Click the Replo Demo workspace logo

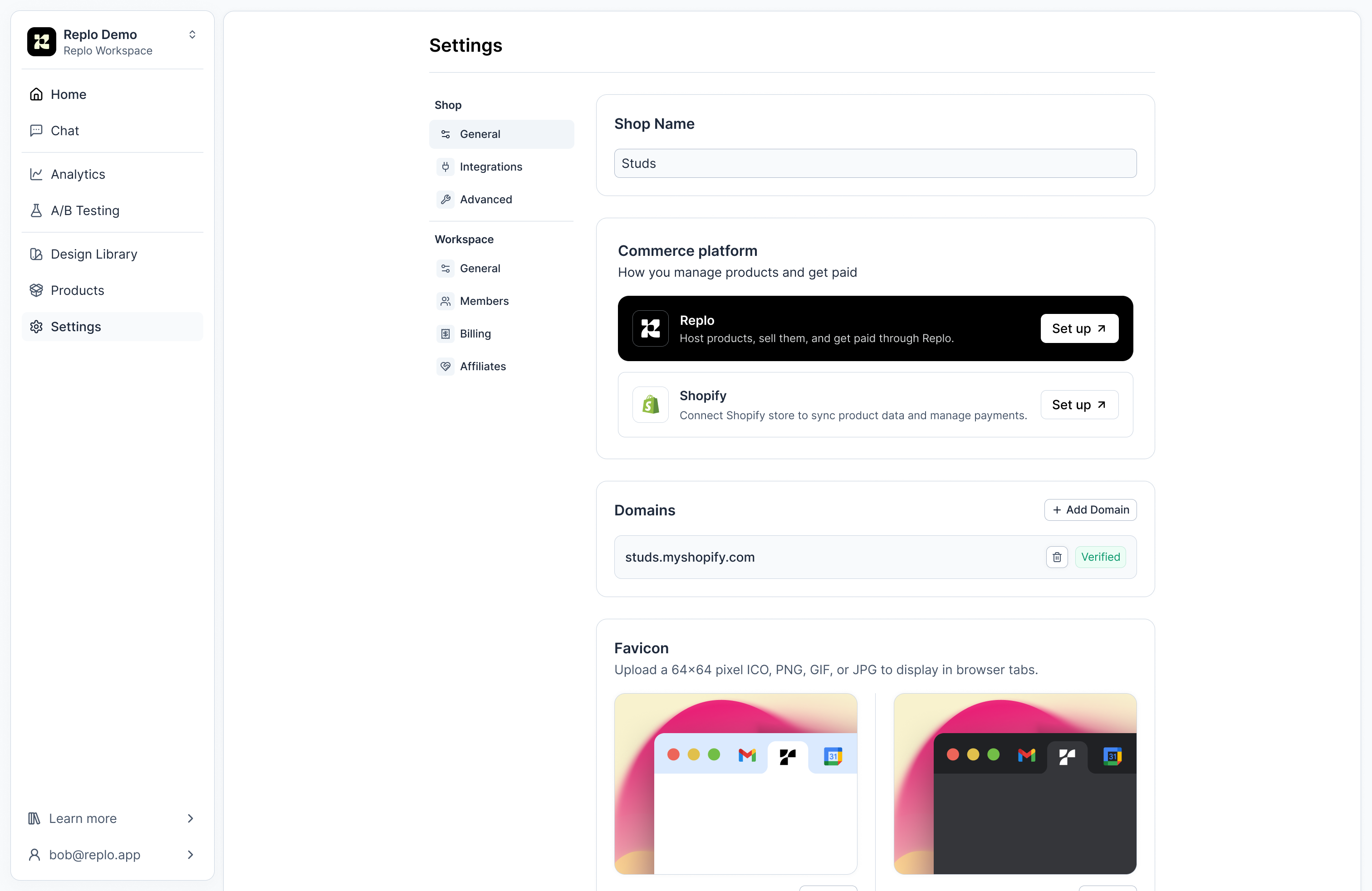[41, 41]
